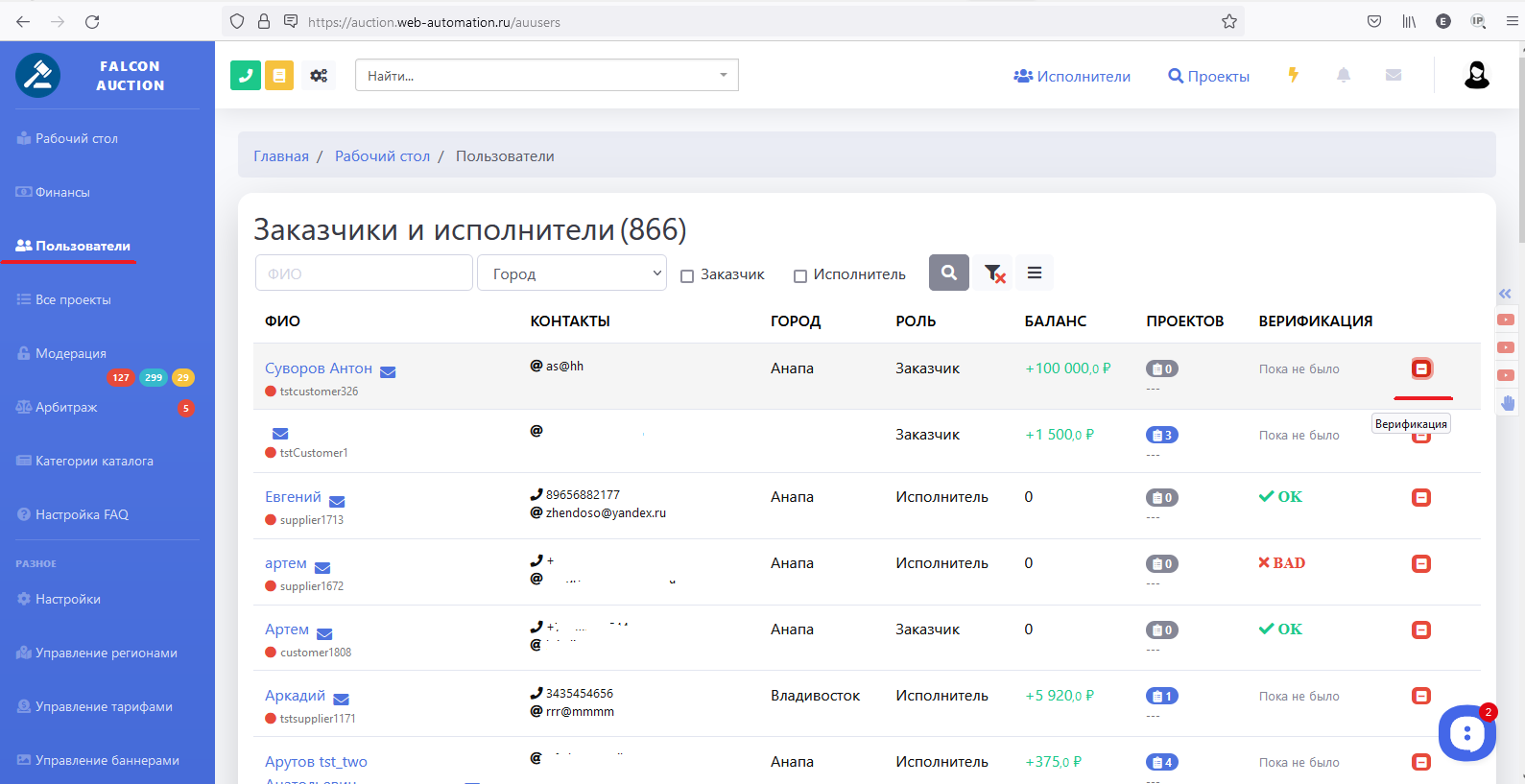
Task: Open the yellow notes icon button
Action: 279,75
